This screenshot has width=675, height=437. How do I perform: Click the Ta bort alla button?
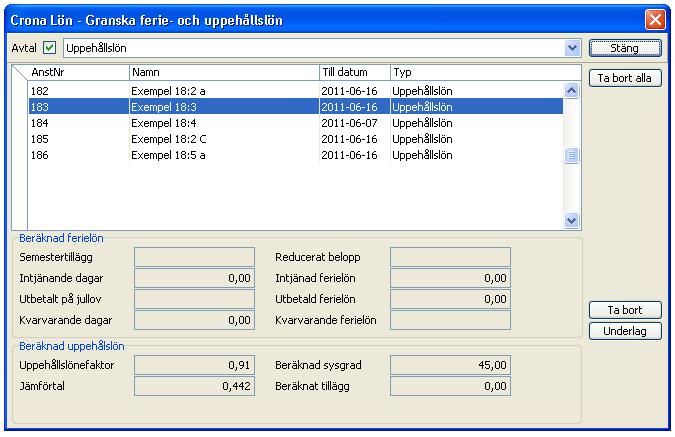click(x=625, y=78)
